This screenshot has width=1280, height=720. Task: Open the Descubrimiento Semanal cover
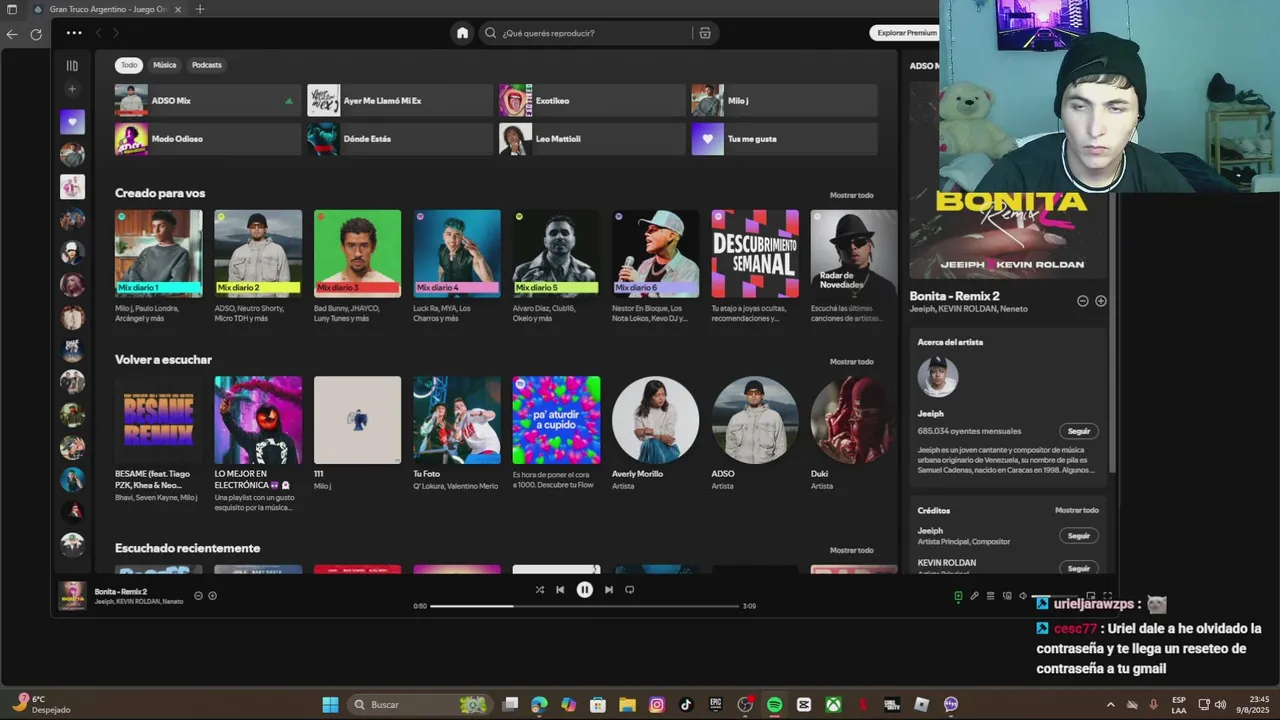coord(755,253)
